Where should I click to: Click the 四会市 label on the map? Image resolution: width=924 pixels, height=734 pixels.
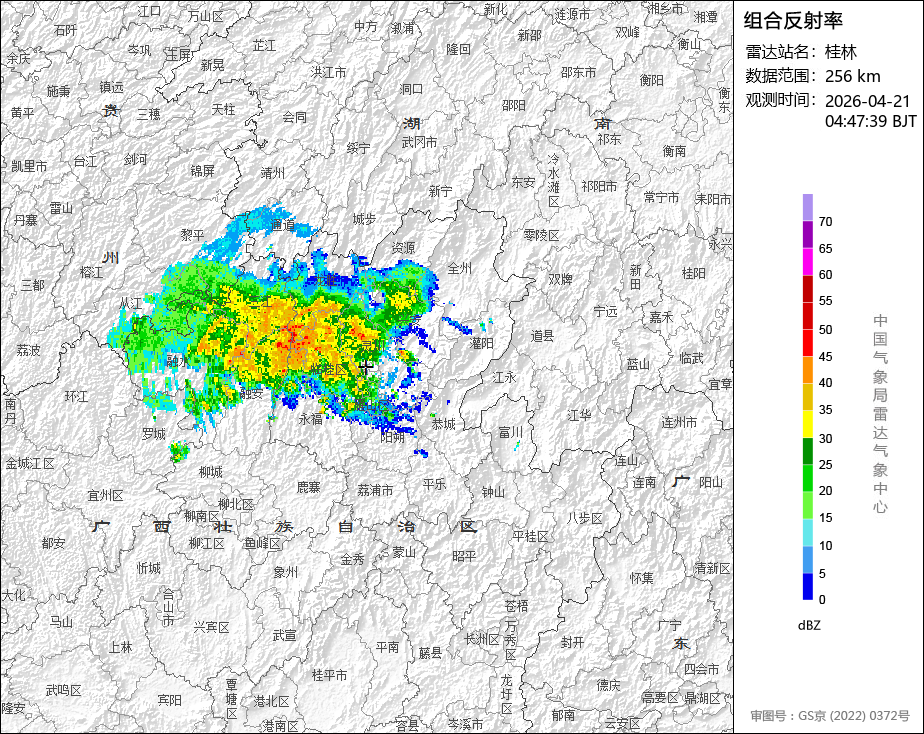pyautogui.click(x=701, y=669)
